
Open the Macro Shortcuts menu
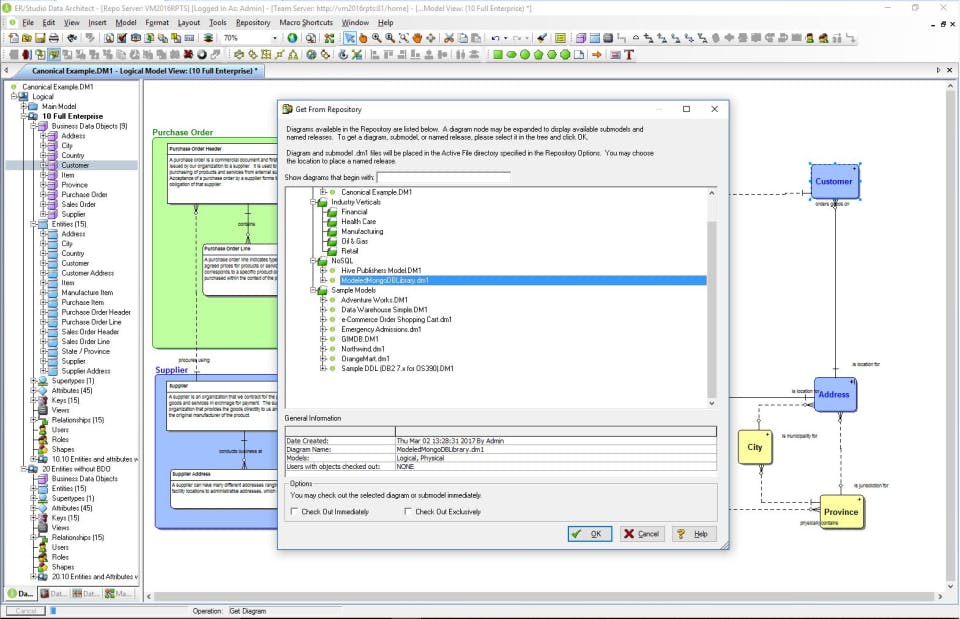pos(305,22)
